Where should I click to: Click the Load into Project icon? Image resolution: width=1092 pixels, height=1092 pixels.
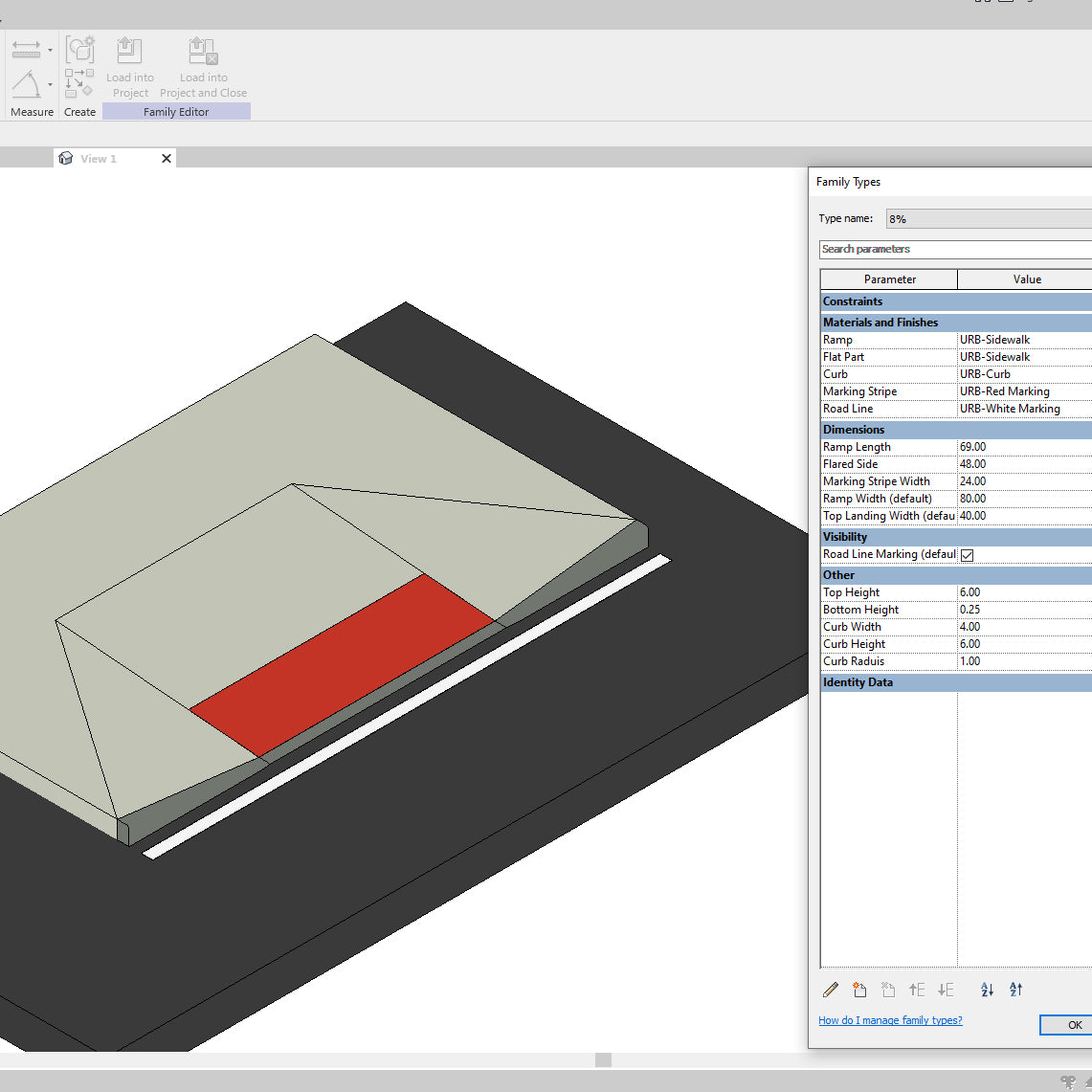[x=130, y=50]
